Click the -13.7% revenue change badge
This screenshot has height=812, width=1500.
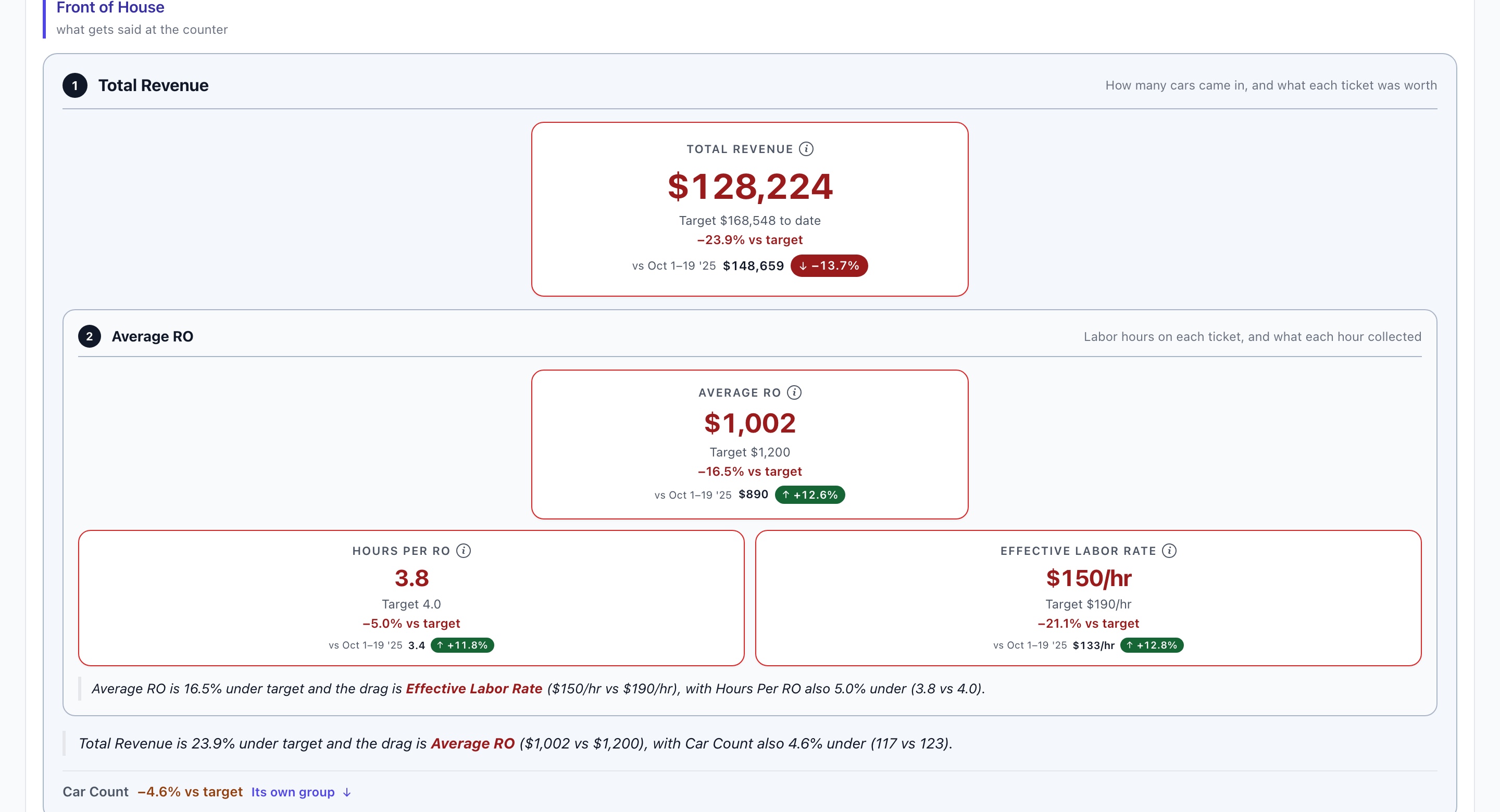829,265
